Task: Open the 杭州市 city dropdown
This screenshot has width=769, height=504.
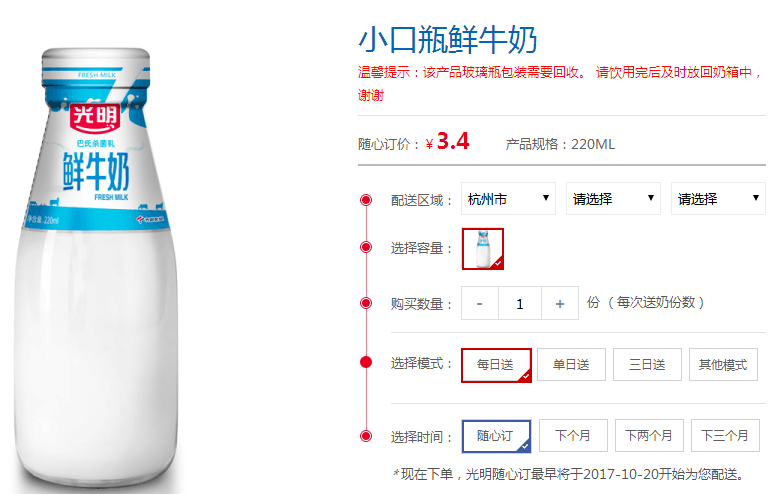Action: click(x=508, y=199)
